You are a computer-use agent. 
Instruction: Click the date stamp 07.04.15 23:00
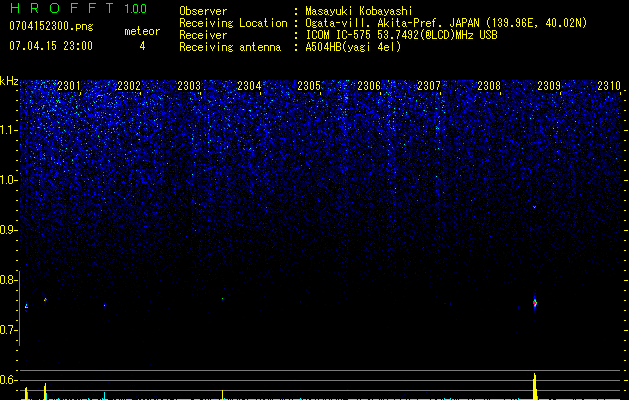[51, 46]
